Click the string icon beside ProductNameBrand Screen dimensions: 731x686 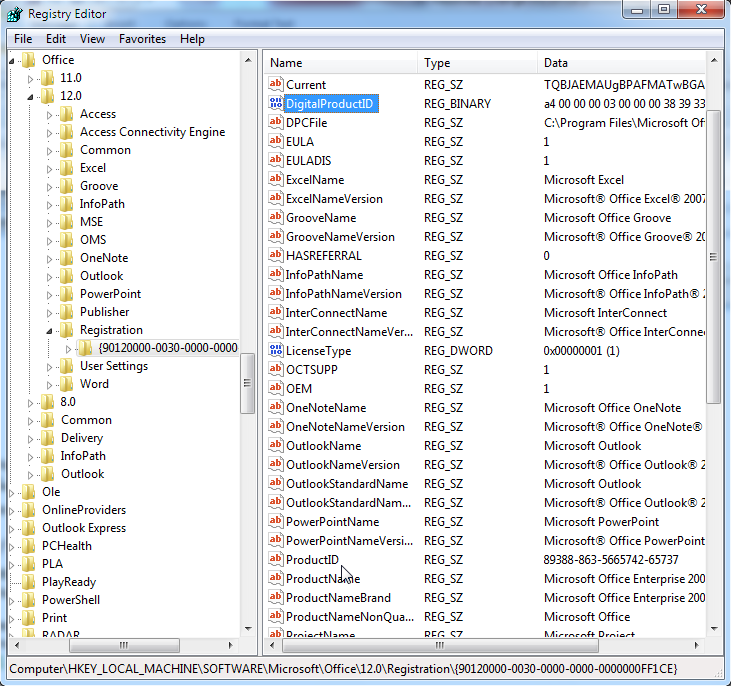(x=276, y=597)
